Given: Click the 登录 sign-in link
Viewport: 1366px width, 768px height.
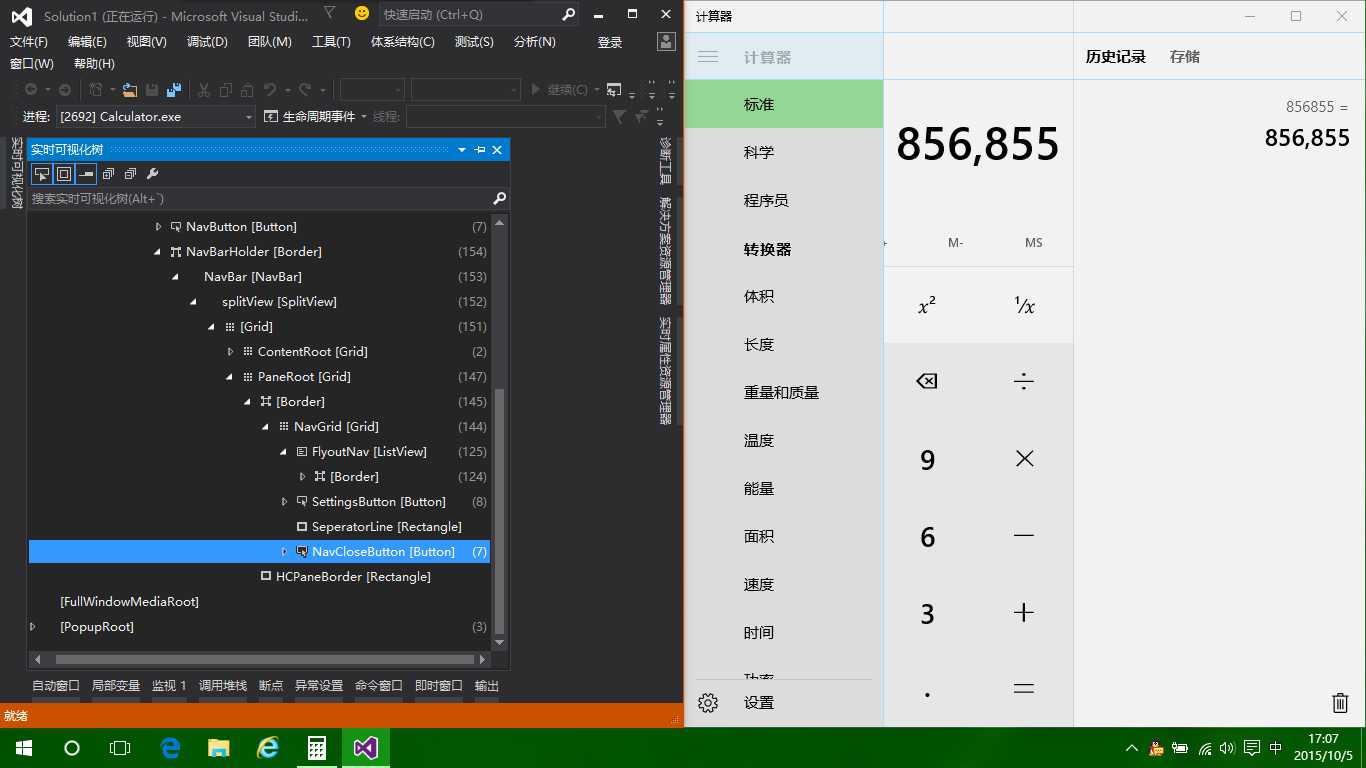Looking at the screenshot, I should [610, 42].
